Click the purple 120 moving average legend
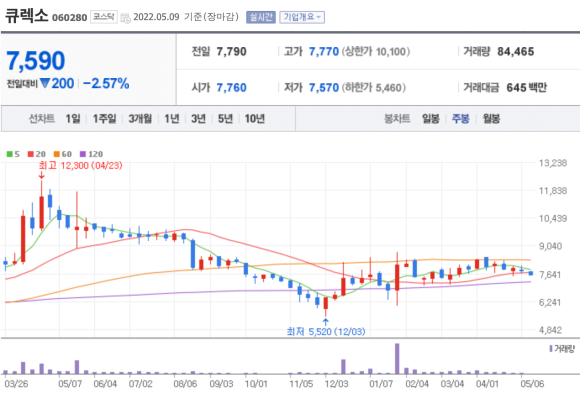 [x=91, y=154]
